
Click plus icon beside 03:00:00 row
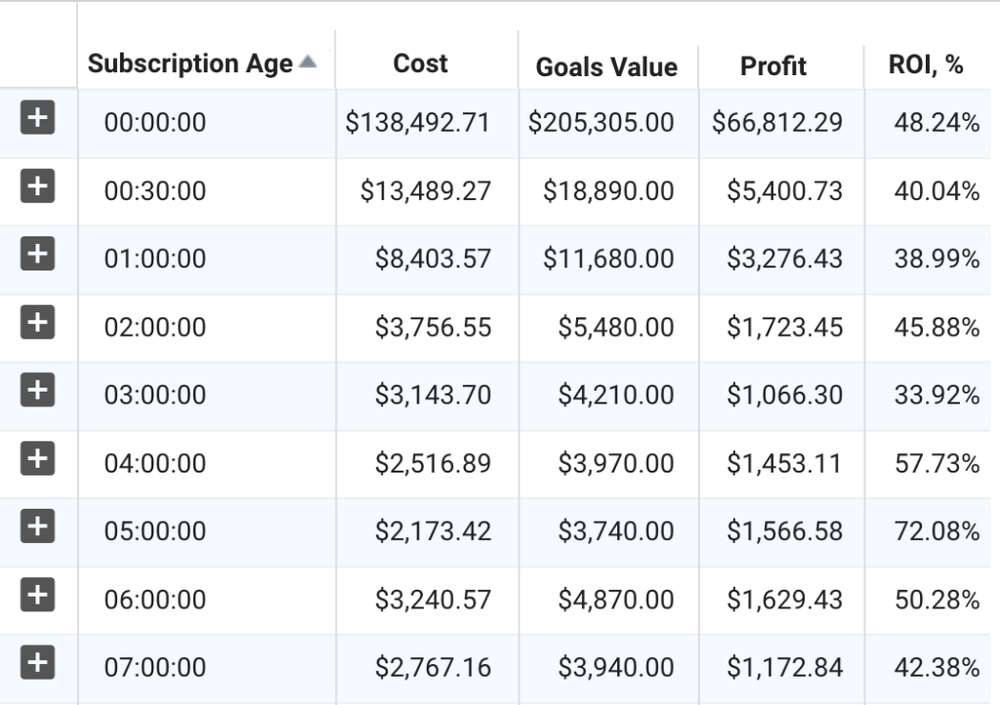tap(37, 390)
